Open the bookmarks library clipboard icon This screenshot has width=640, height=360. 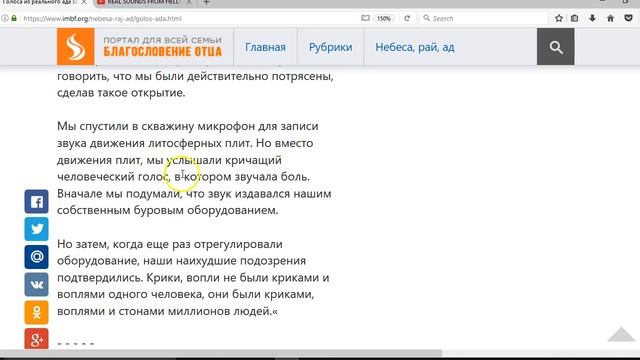click(575, 18)
